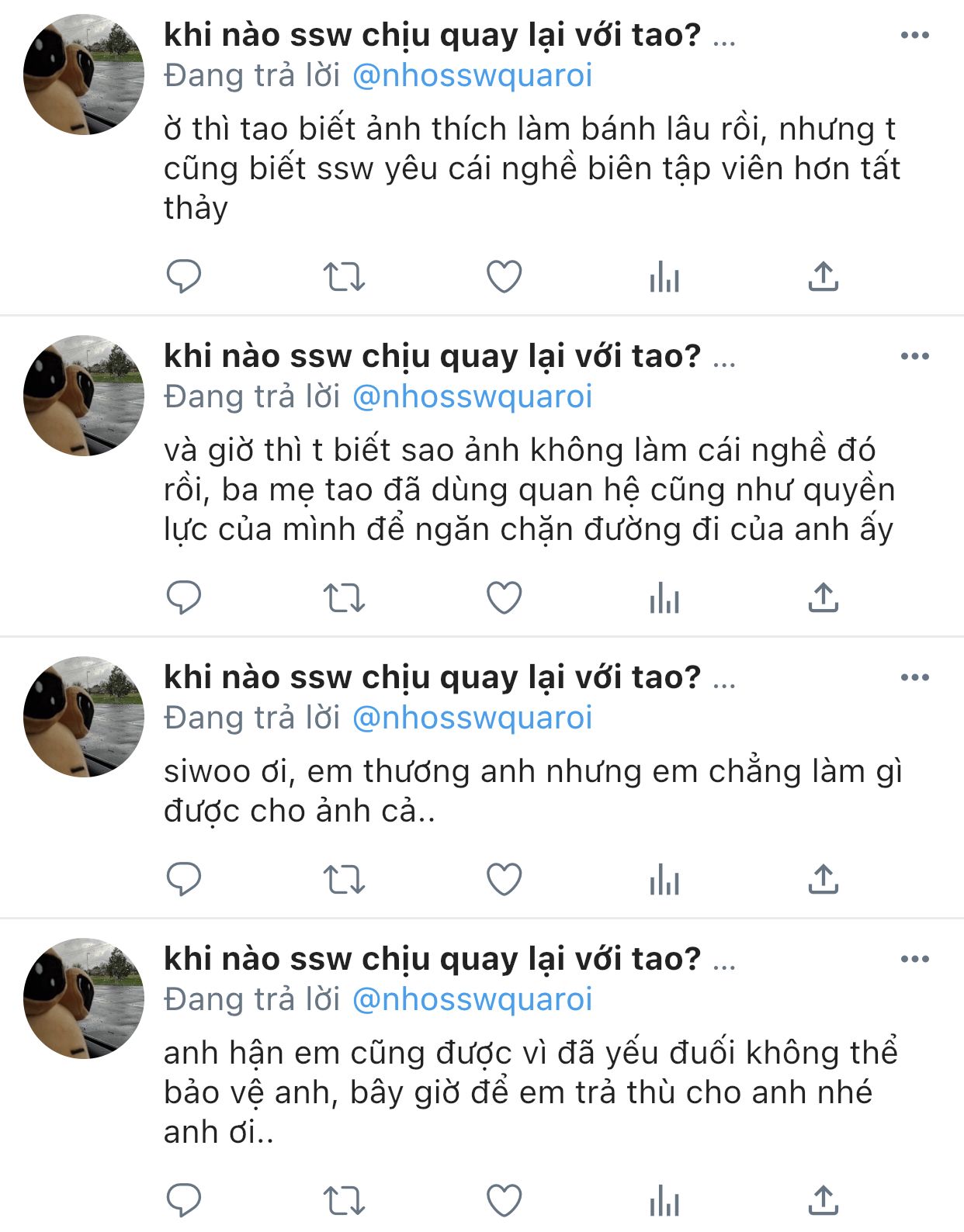The image size is (964, 1232).
Task: Share the tweet starting 'siwoo ơi'
Action: tap(824, 880)
